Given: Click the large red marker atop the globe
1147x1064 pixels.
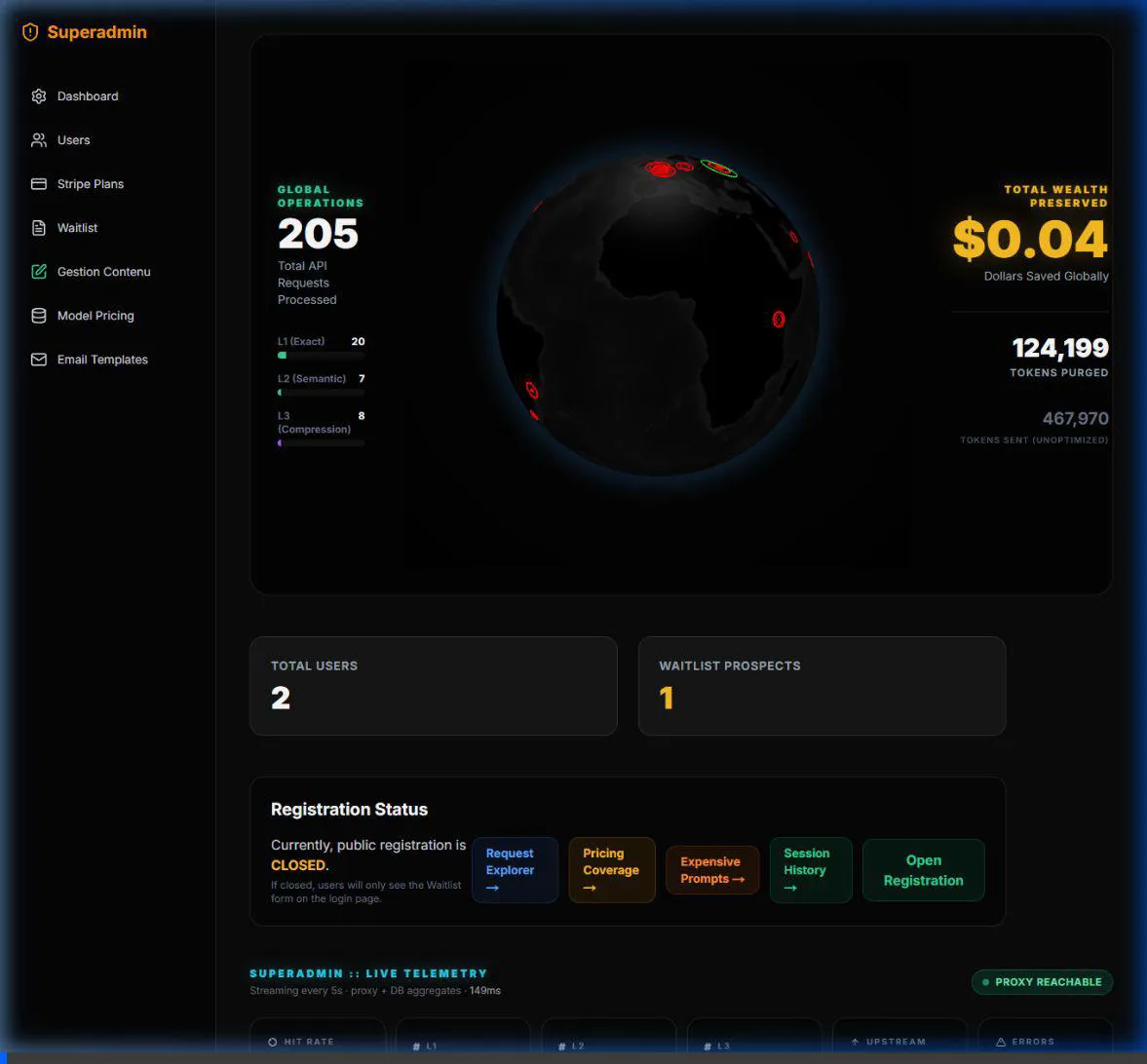Looking at the screenshot, I should click(661, 170).
